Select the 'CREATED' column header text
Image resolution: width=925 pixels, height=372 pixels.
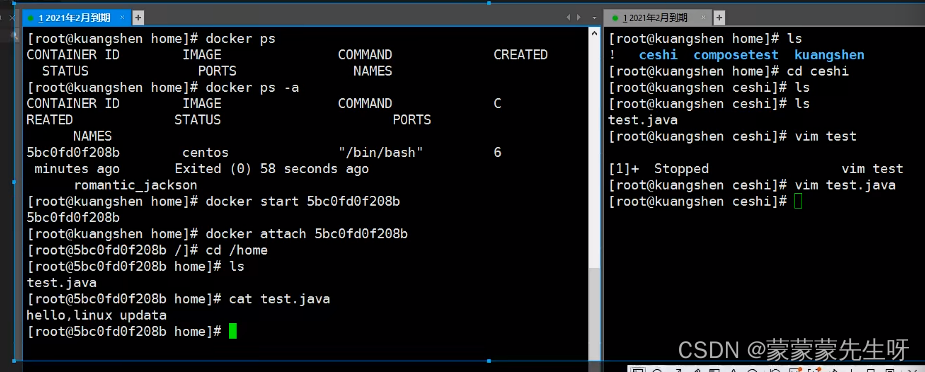point(520,55)
